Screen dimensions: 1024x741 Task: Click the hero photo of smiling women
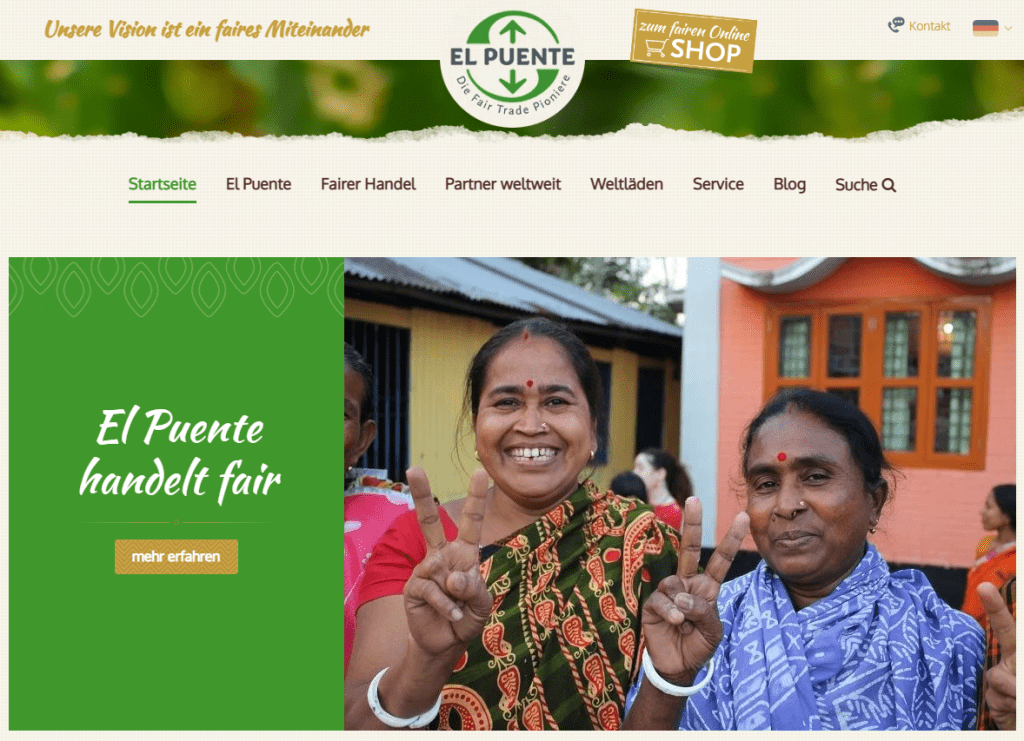click(680, 494)
